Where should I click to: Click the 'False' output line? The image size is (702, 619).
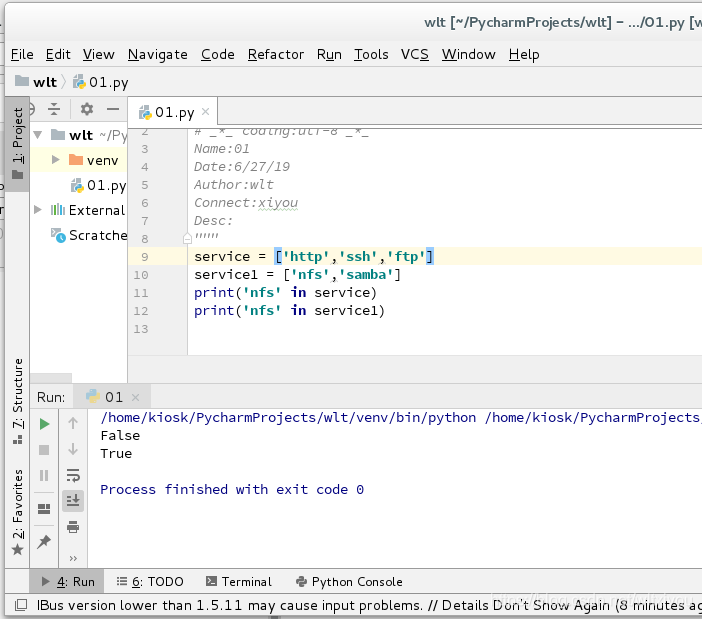coord(120,435)
